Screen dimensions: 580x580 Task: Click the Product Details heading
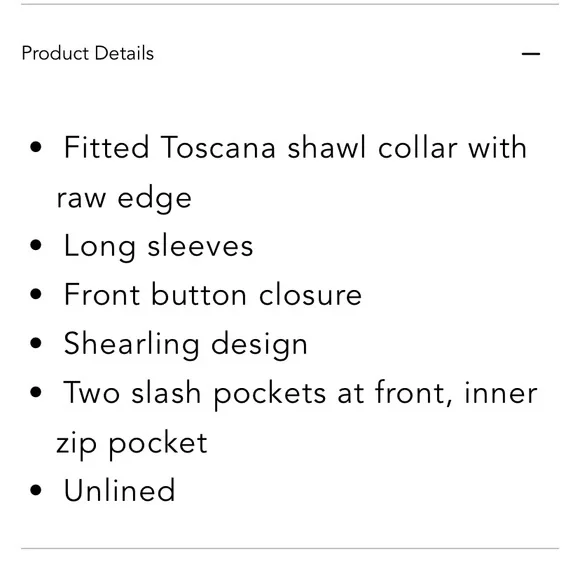point(88,53)
